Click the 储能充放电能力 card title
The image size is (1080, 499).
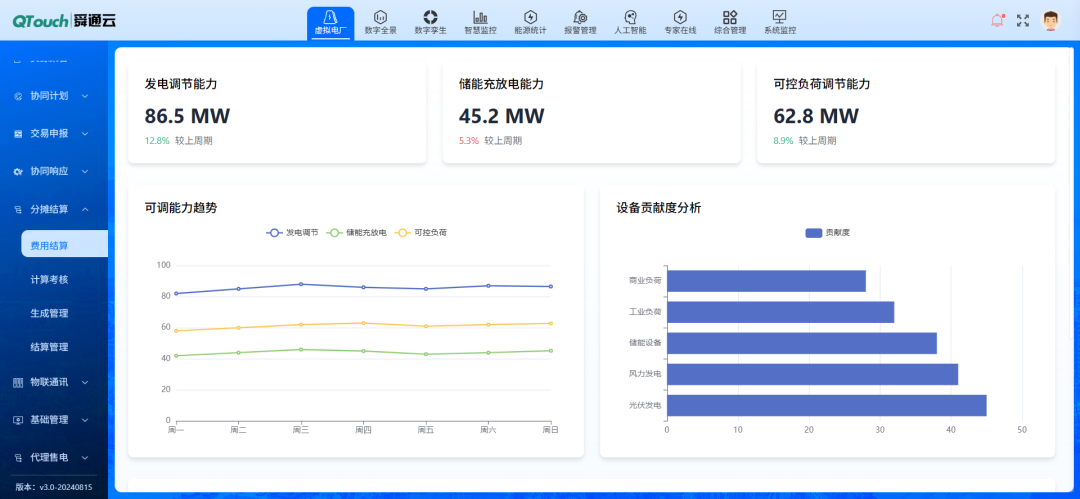[x=501, y=84]
